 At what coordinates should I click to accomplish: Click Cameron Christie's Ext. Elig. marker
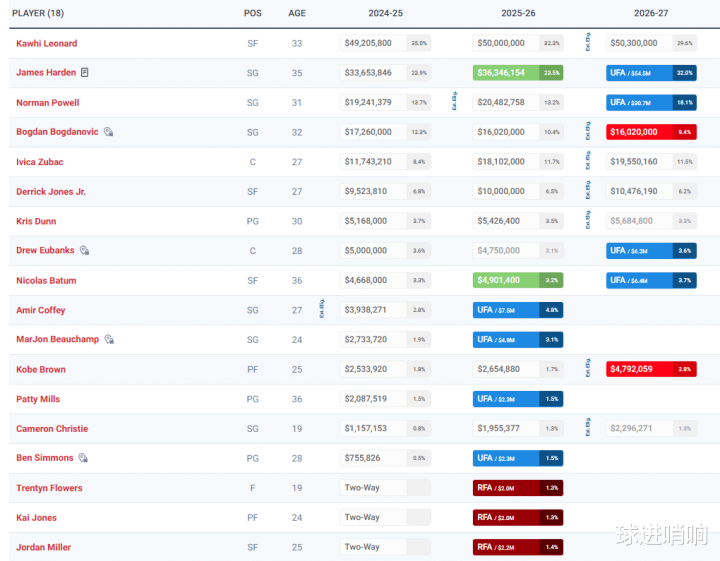tap(588, 427)
